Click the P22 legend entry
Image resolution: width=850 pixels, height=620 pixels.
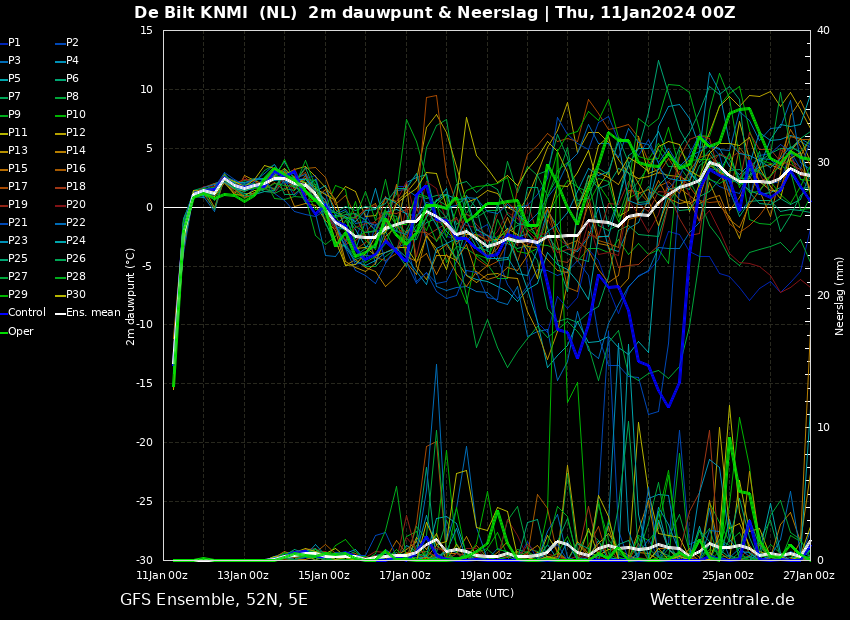(x=70, y=222)
